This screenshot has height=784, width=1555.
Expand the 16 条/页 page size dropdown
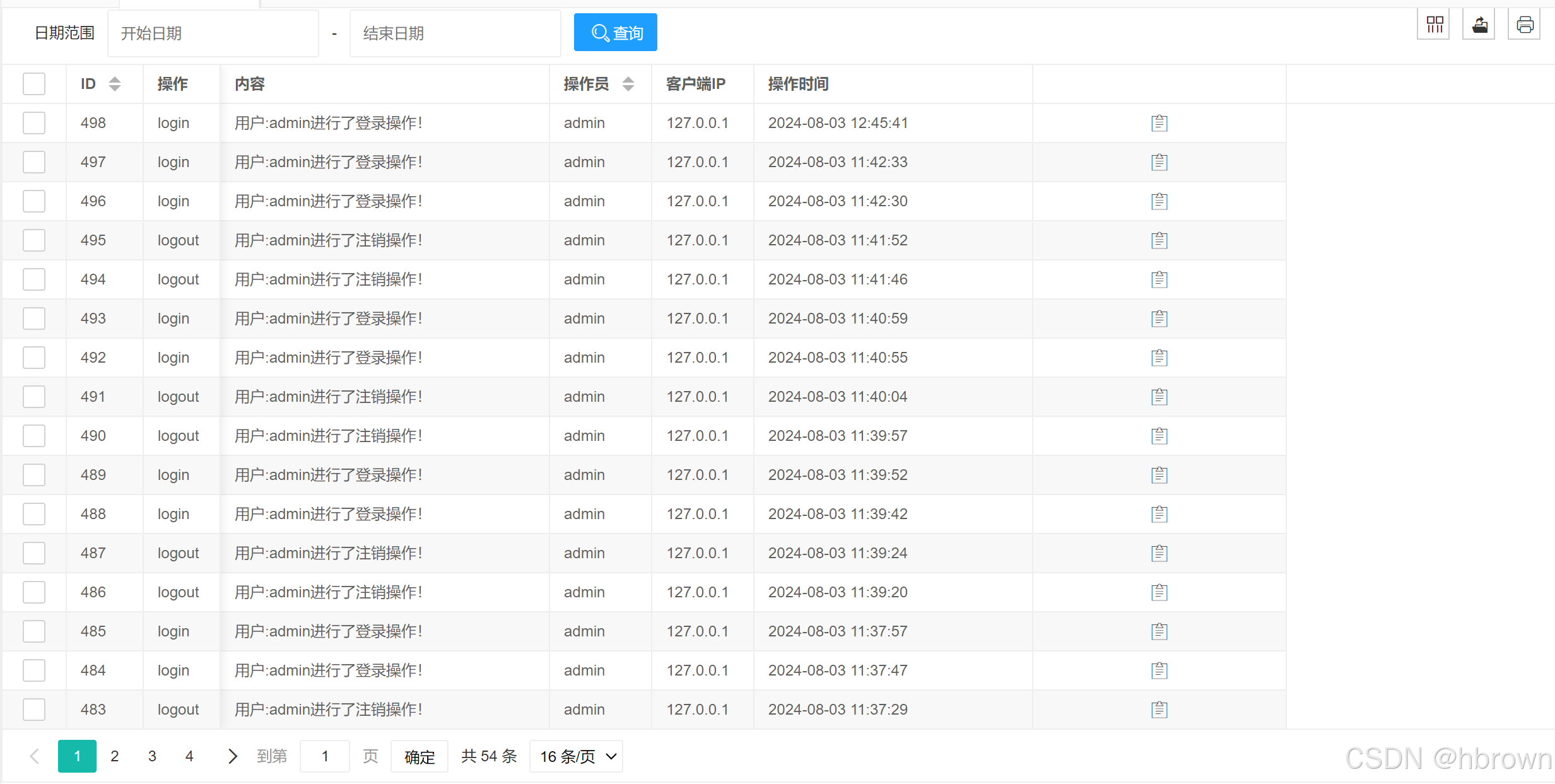pyautogui.click(x=577, y=756)
